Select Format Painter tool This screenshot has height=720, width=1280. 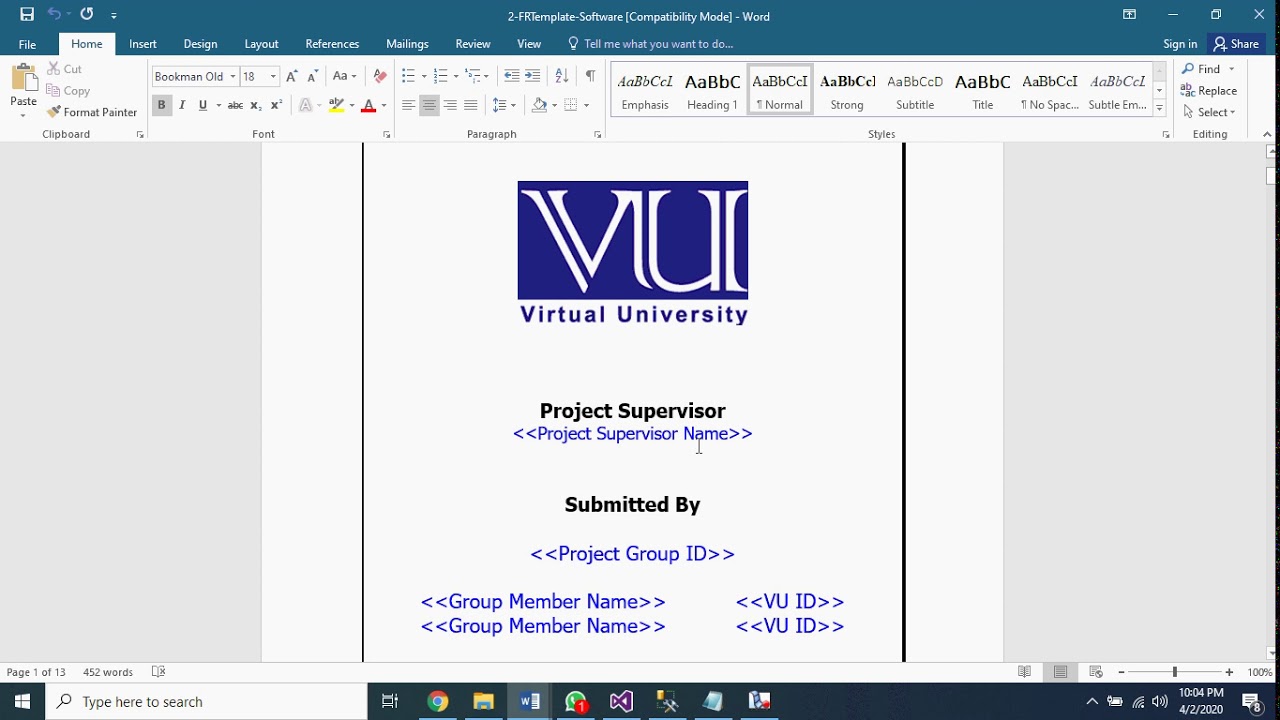92,112
